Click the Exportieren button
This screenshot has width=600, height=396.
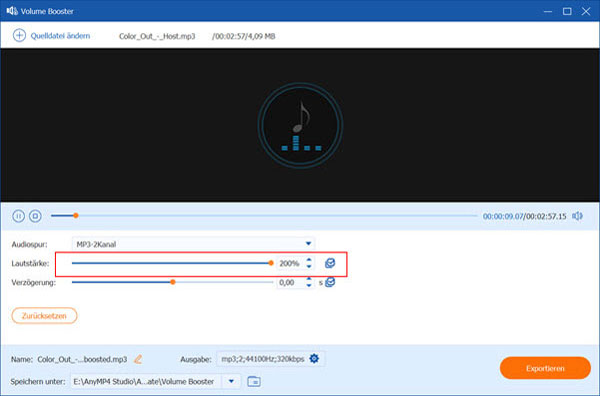point(545,368)
